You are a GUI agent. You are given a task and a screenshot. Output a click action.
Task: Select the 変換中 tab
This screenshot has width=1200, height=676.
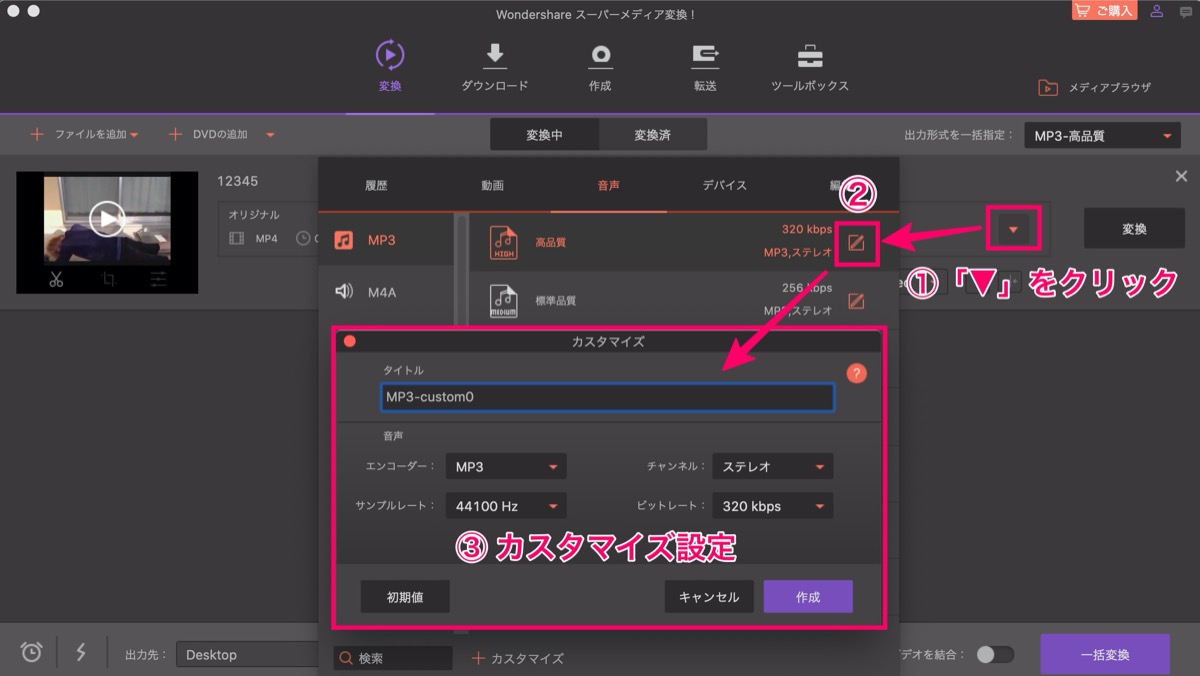[544, 135]
